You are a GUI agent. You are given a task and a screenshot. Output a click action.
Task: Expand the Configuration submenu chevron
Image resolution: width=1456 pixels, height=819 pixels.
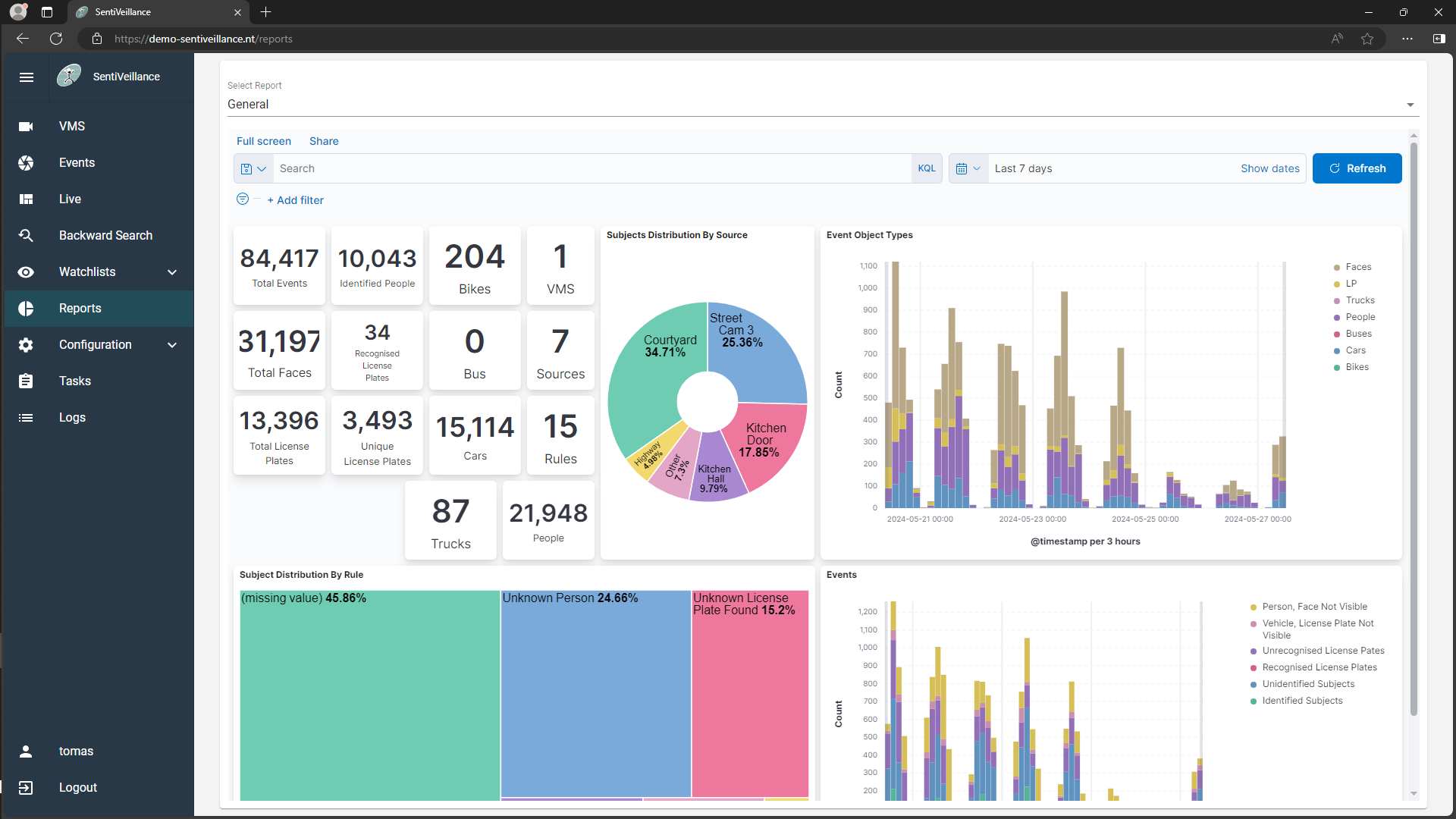coord(172,345)
